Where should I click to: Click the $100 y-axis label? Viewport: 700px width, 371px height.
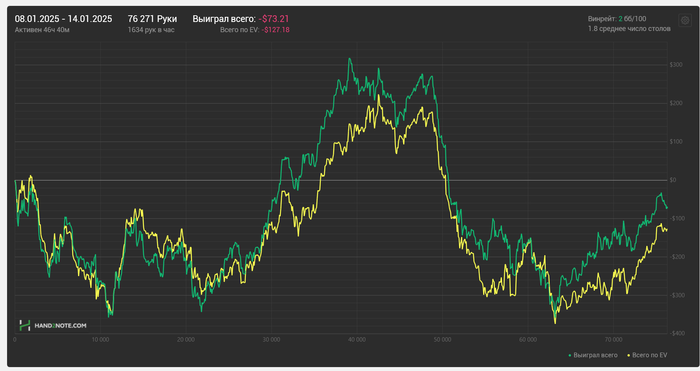pos(676,142)
